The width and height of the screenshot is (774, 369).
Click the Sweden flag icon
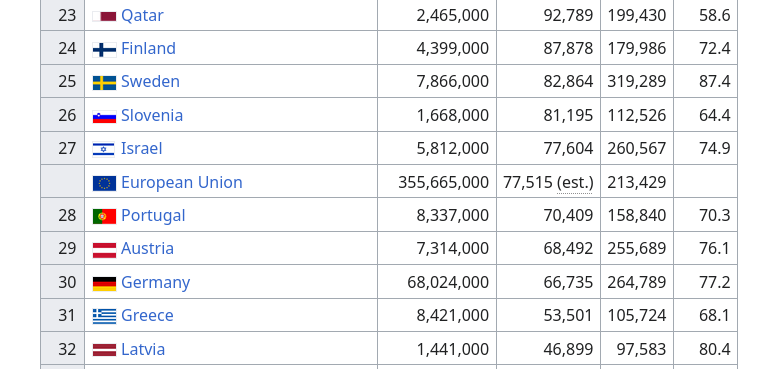[104, 83]
